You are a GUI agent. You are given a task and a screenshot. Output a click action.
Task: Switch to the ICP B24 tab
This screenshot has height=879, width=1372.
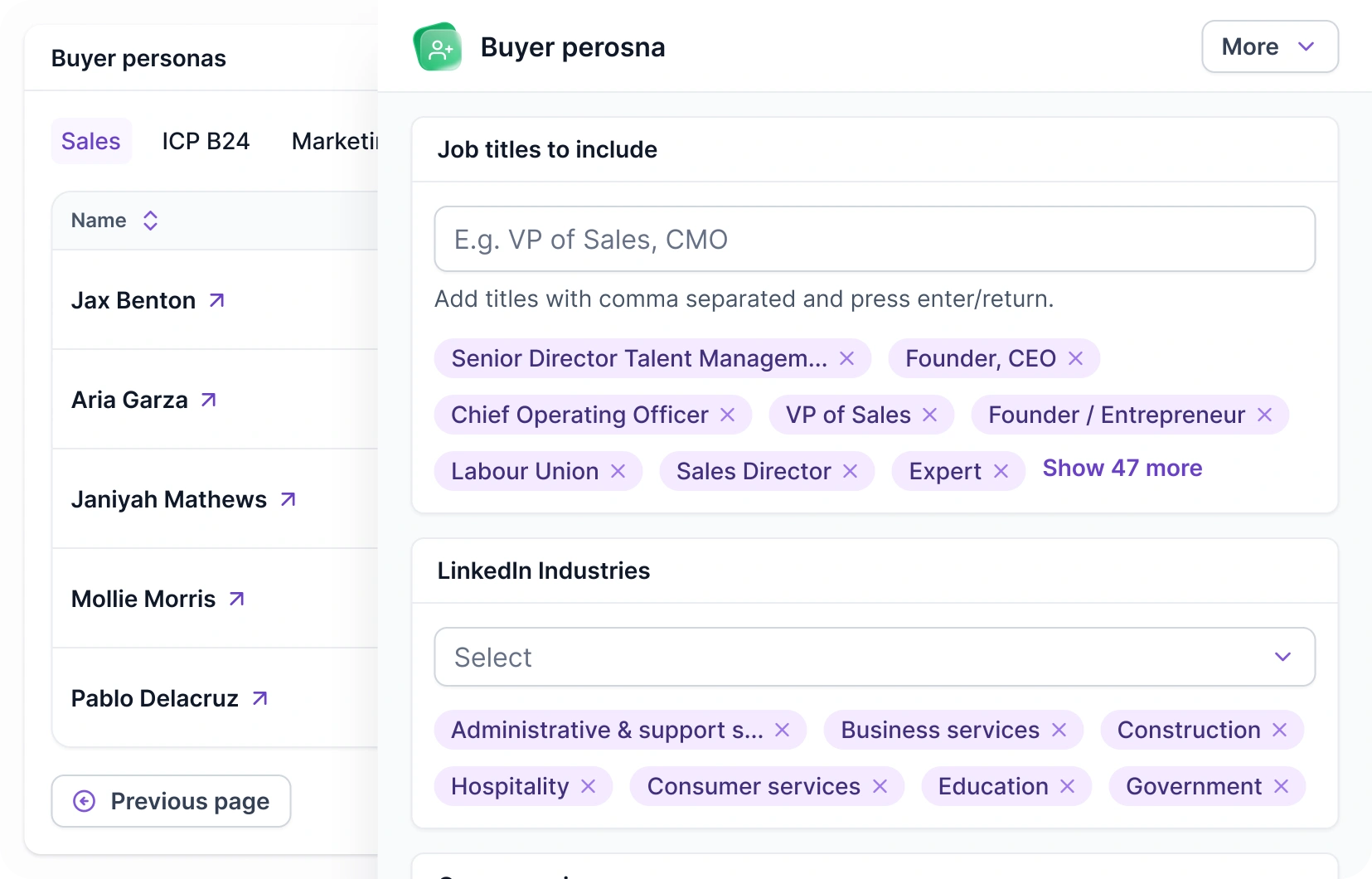click(206, 141)
